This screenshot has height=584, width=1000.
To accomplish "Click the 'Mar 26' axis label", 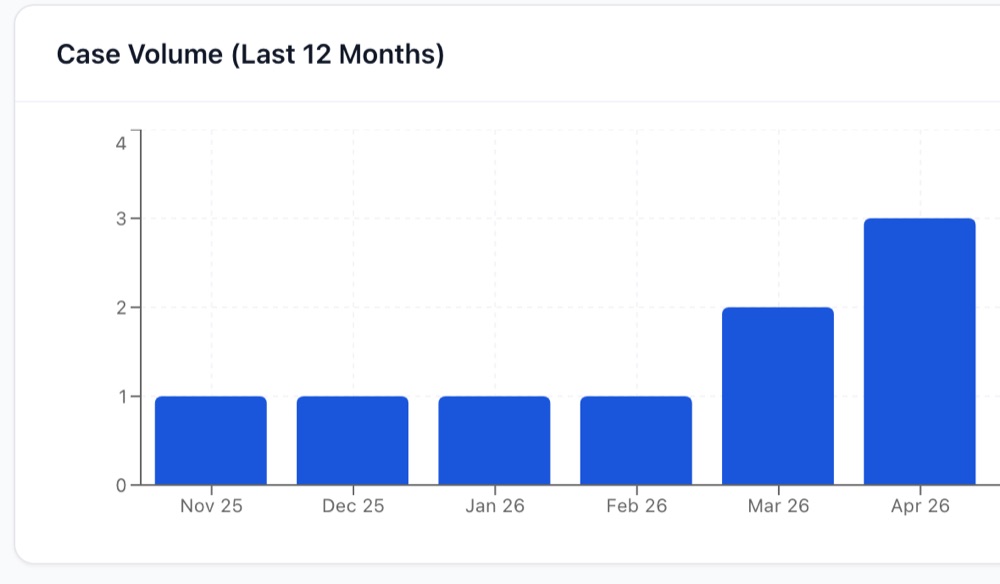I will (x=778, y=506).
